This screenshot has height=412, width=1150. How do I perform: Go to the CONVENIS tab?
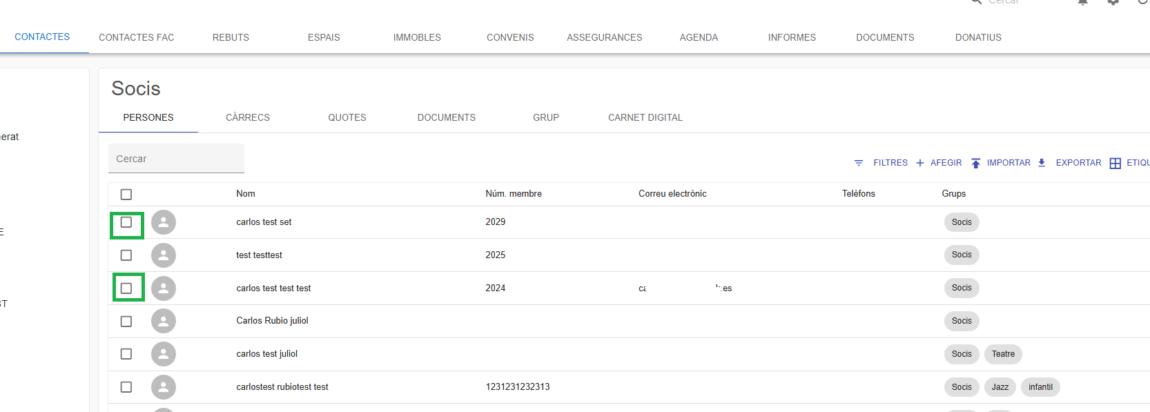coord(510,37)
